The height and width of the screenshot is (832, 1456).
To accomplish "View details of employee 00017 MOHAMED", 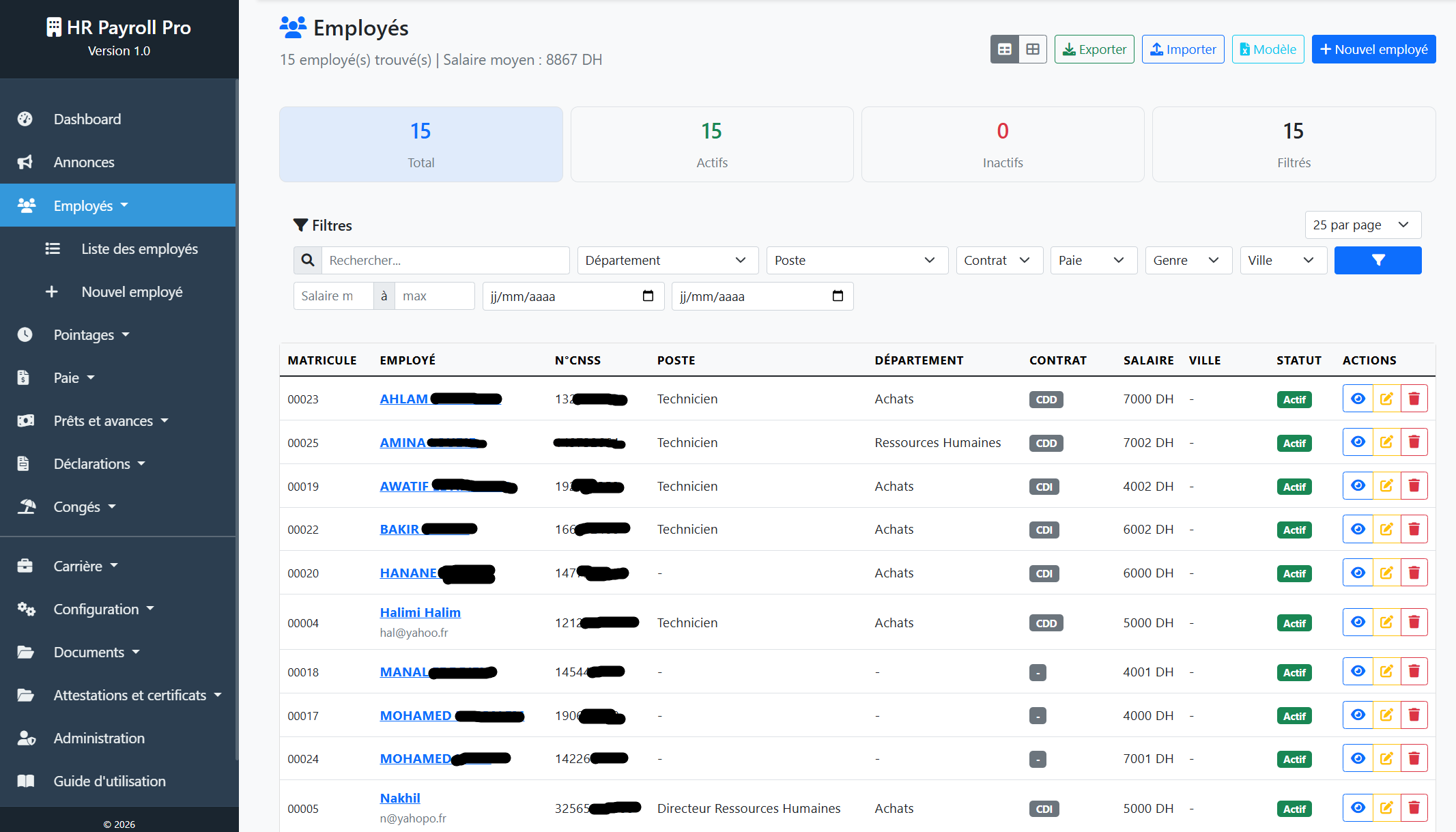I will click(1358, 715).
